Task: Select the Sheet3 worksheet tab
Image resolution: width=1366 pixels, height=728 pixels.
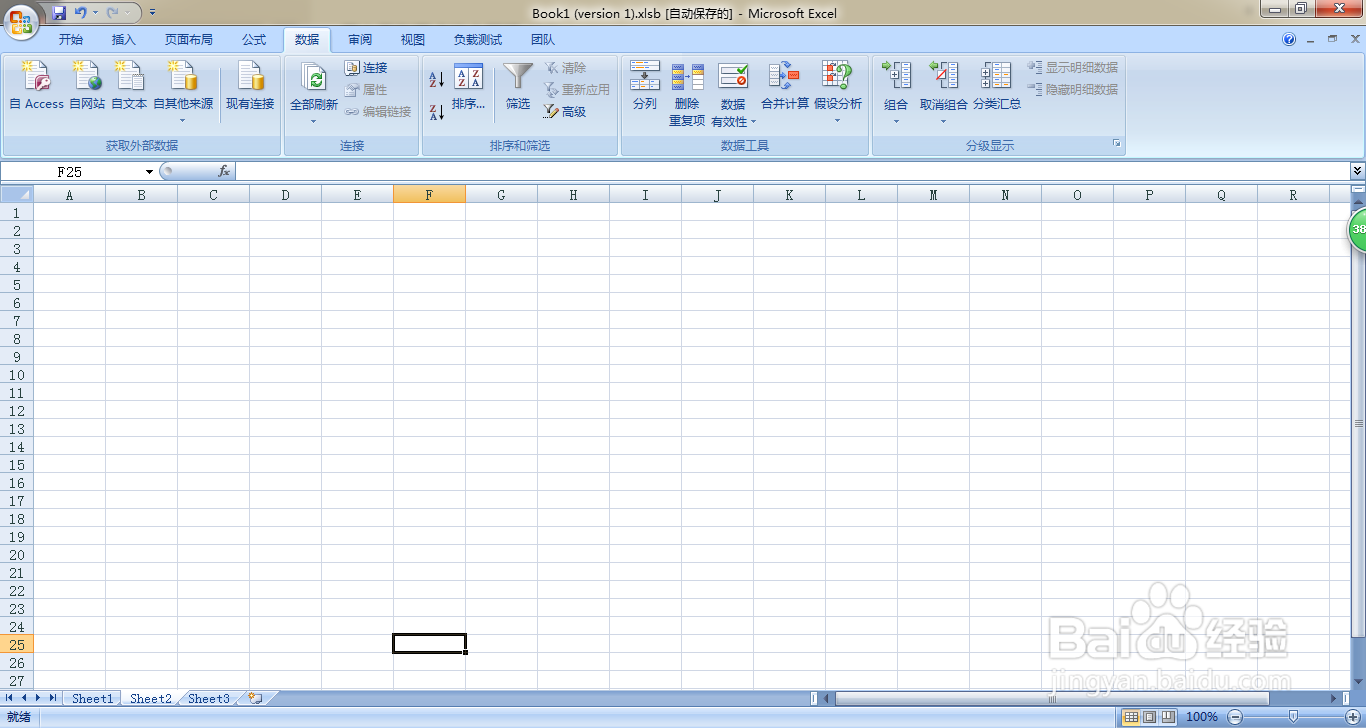Action: (209, 699)
